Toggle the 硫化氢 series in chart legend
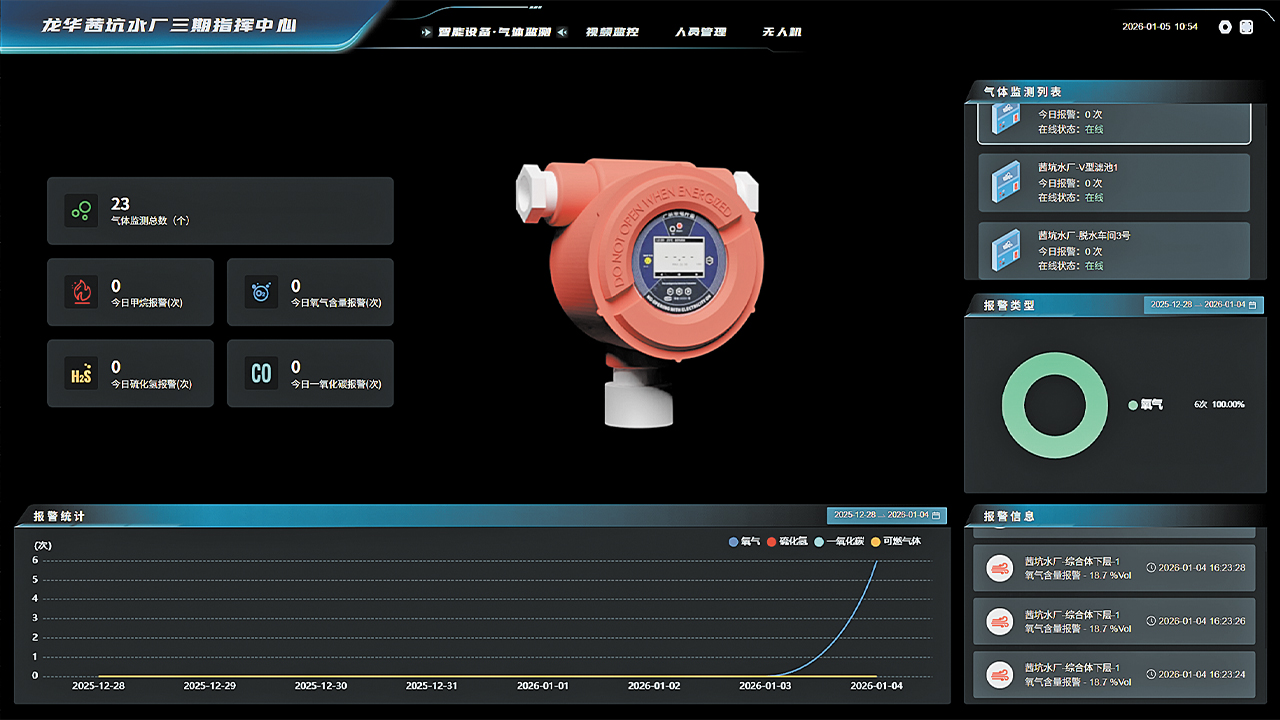 tap(787, 541)
